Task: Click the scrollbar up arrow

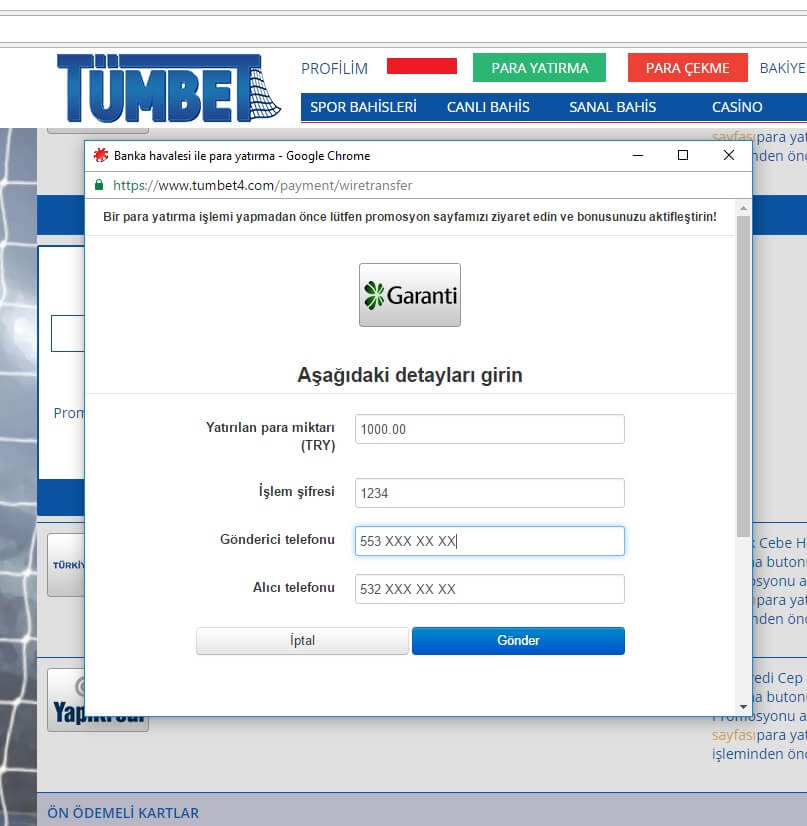Action: click(x=741, y=207)
